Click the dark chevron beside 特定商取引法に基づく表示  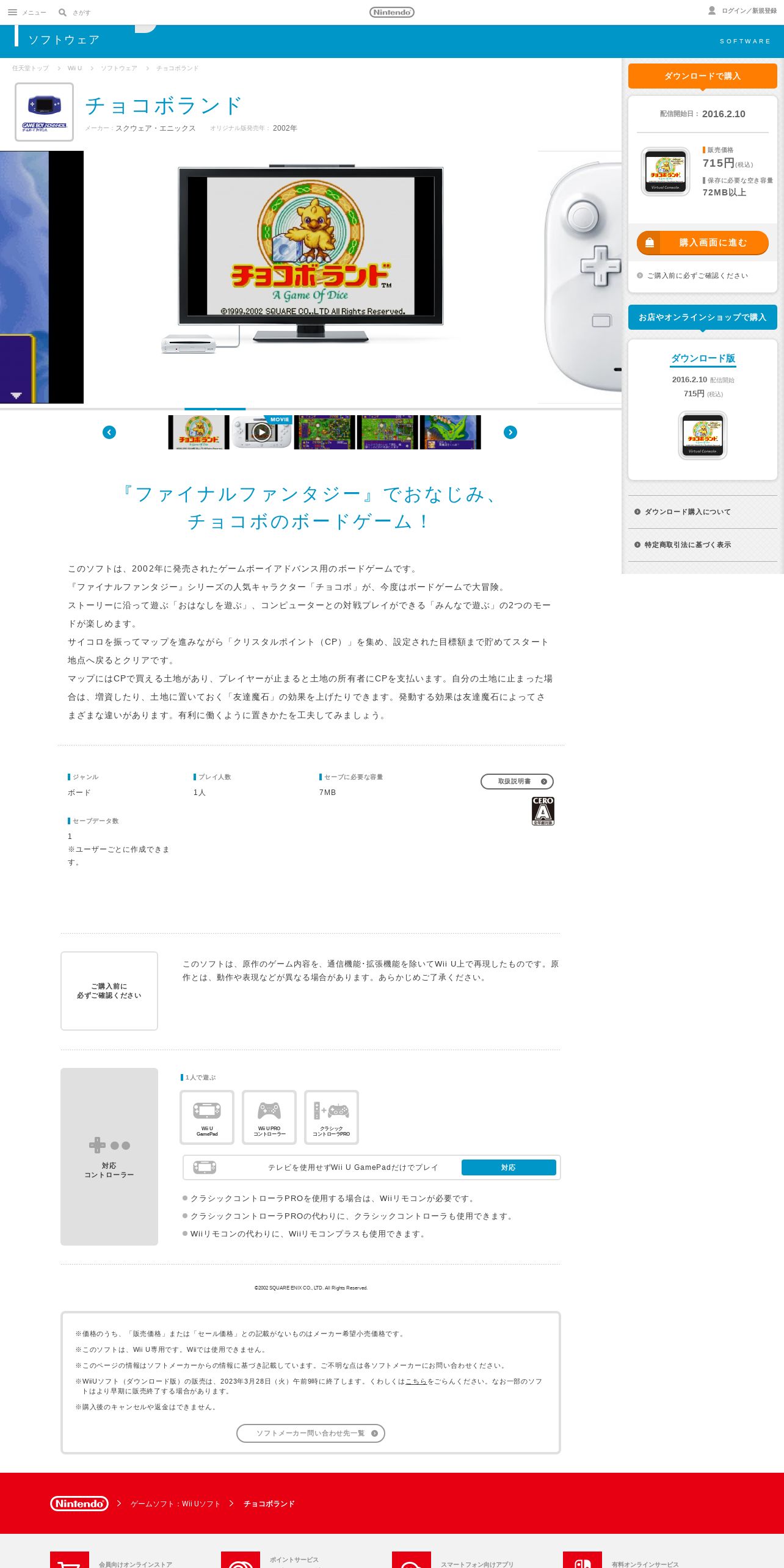pyautogui.click(x=637, y=545)
